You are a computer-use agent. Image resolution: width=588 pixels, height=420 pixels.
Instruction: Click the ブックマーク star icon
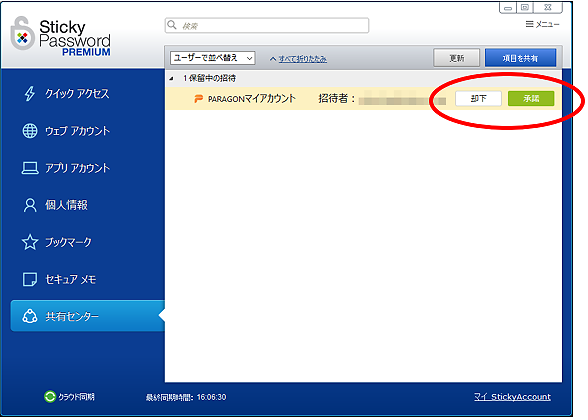tap(30, 242)
